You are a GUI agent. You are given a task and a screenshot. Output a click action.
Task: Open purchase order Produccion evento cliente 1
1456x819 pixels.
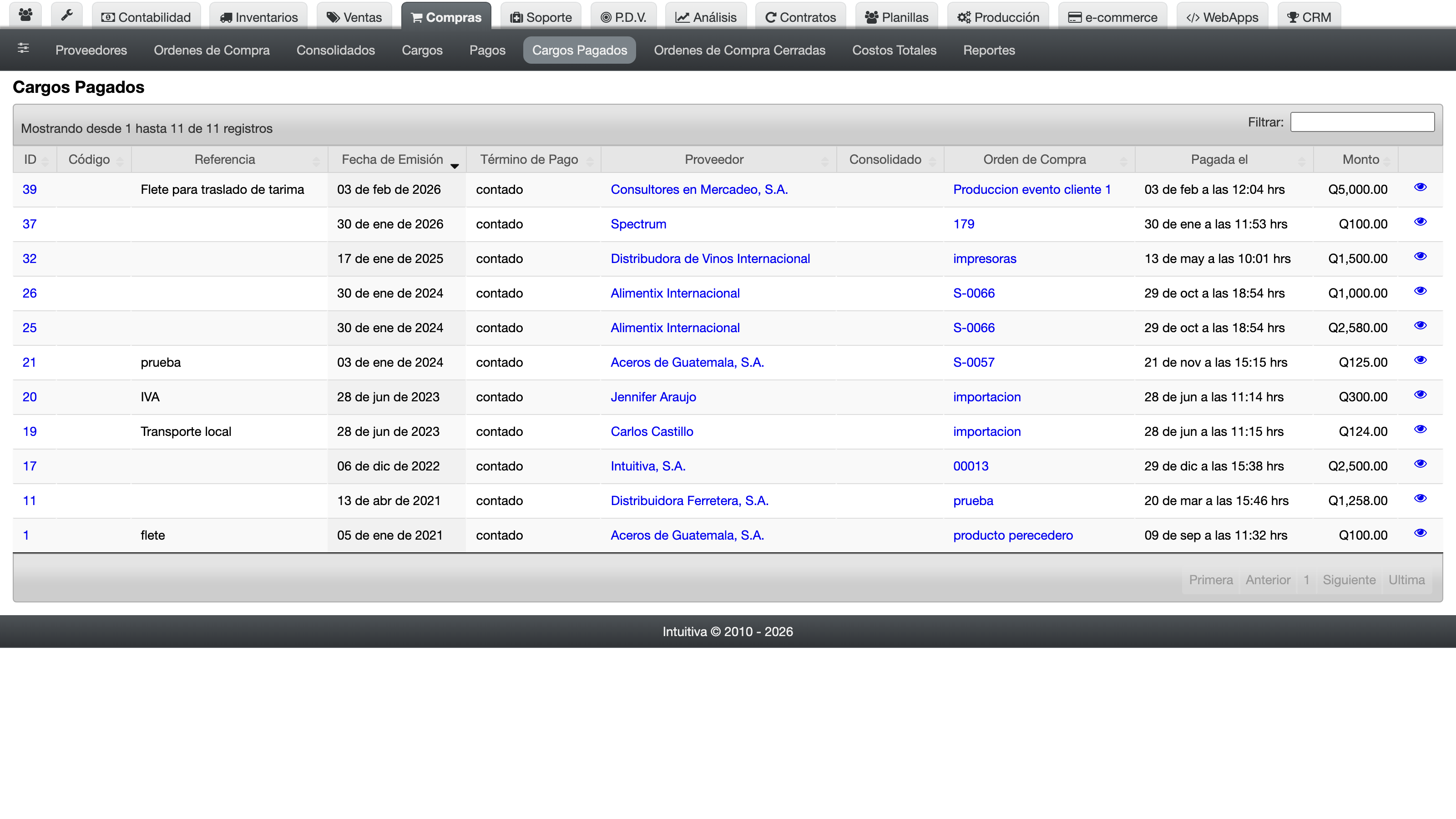pyautogui.click(x=1032, y=190)
